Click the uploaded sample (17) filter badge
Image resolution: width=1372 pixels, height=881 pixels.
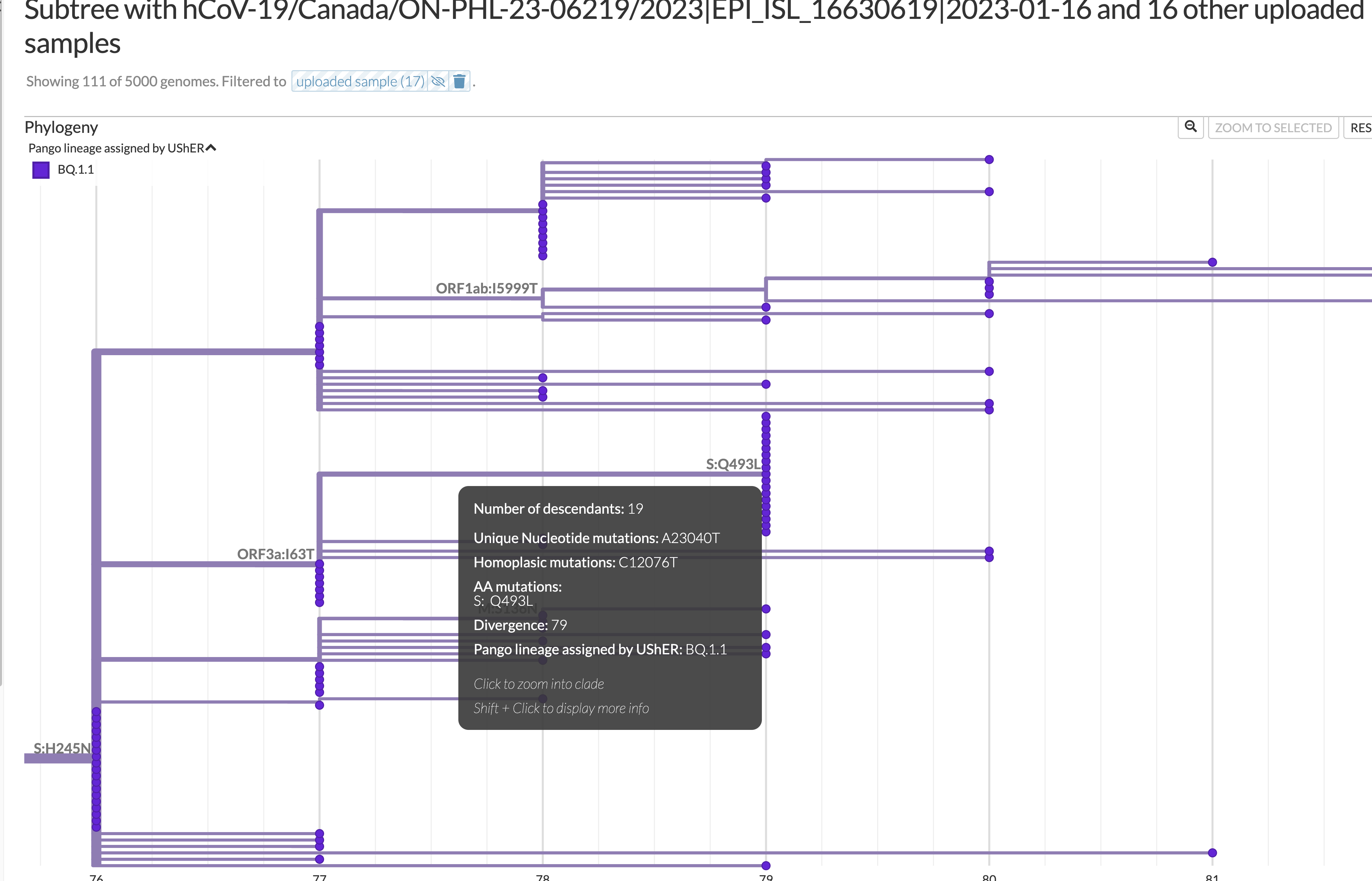[x=360, y=81]
